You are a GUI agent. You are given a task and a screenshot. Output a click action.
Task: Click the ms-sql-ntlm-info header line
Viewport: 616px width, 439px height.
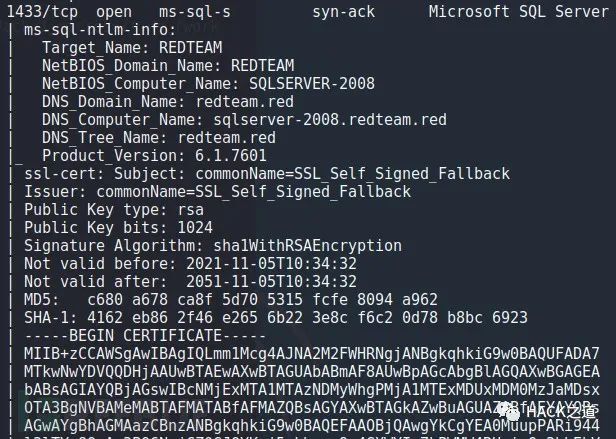pyautogui.click(x=100, y=30)
